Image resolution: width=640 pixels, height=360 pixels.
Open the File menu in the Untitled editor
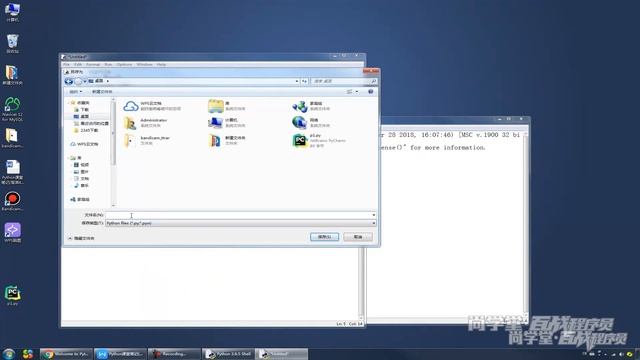pos(67,64)
